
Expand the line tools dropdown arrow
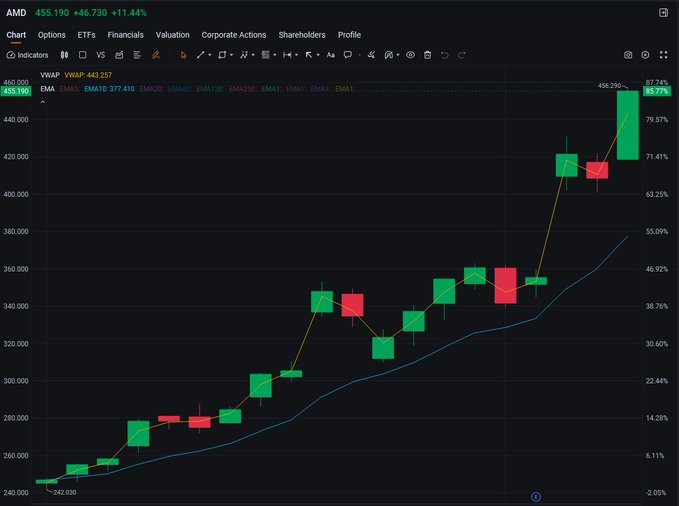click(210, 55)
